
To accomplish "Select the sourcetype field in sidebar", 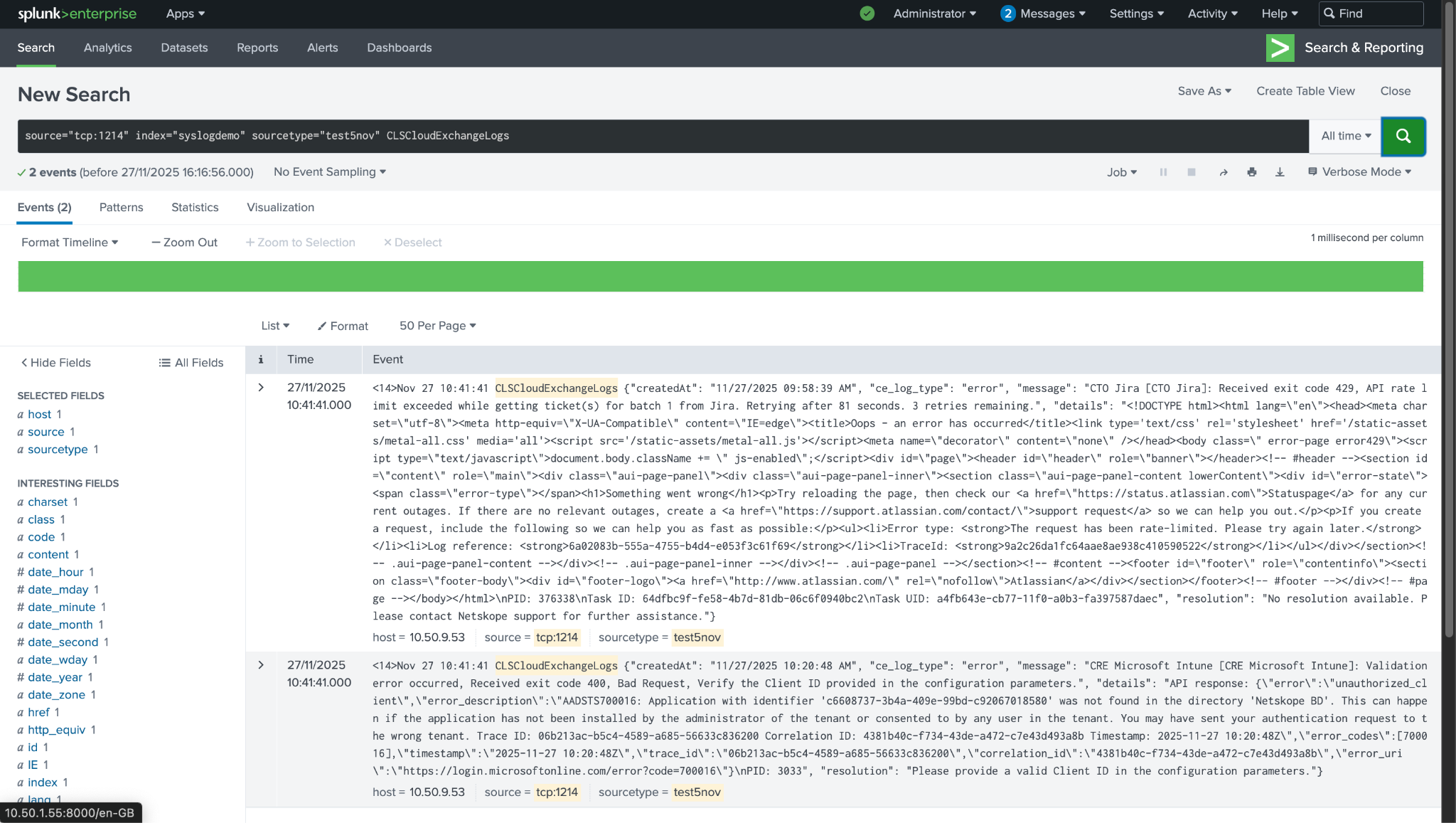I will tap(58, 450).
